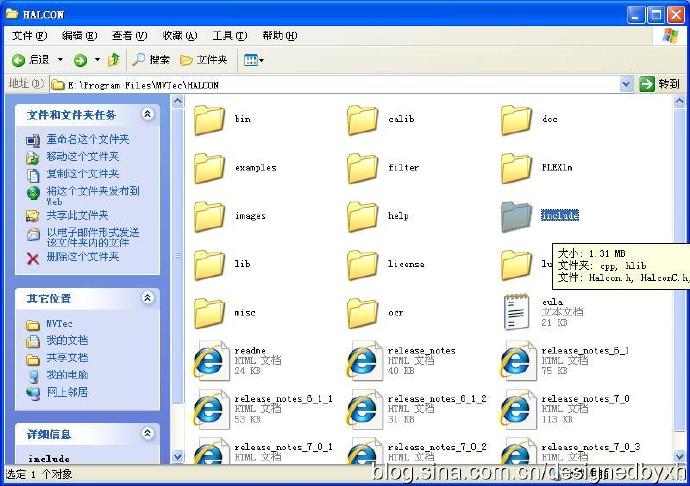Click 移动这个文件夹 link
690x486 pixels.
83,157
